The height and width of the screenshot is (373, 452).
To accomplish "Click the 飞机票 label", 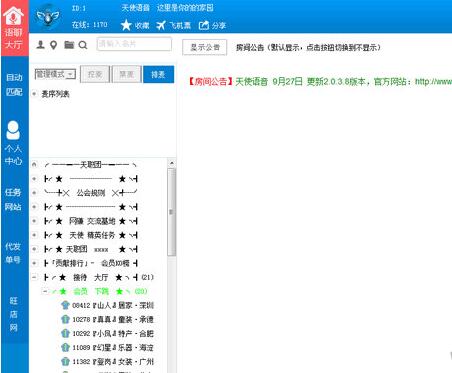I will click(x=180, y=25).
